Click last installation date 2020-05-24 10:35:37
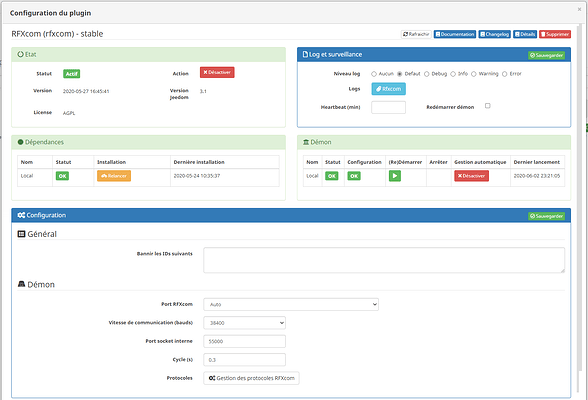588x400 pixels. pyautogui.click(x=197, y=176)
